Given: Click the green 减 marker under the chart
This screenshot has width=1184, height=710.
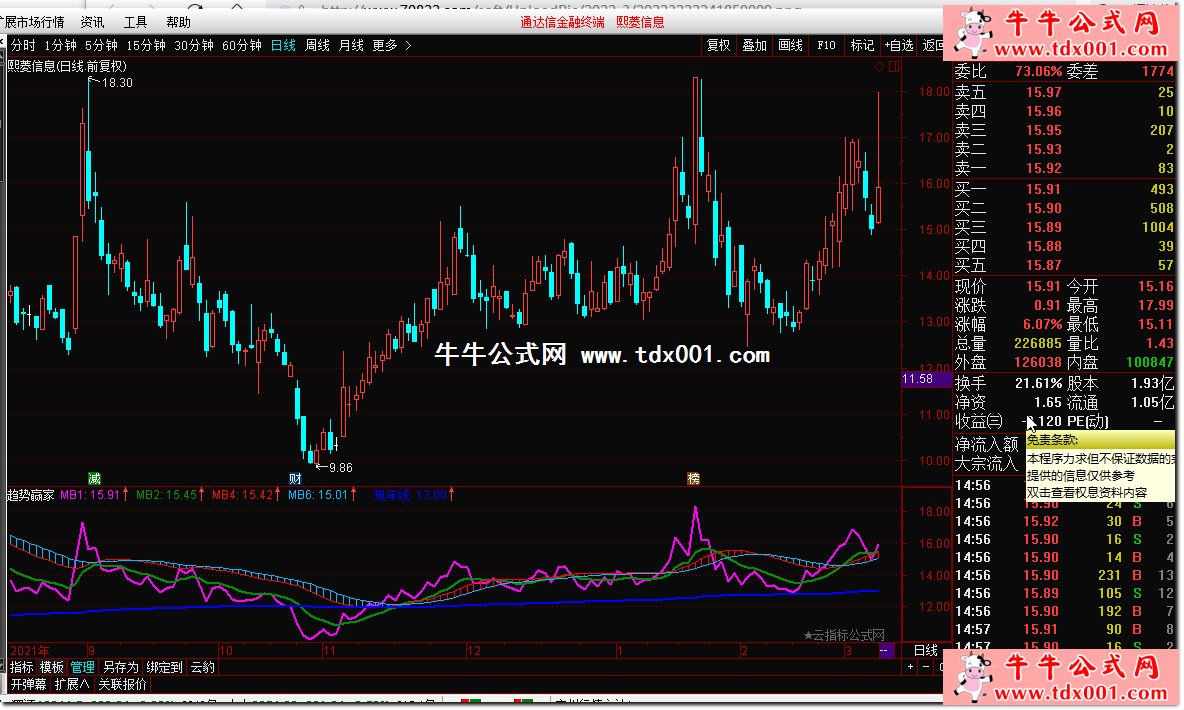Looking at the screenshot, I should pos(95,477).
